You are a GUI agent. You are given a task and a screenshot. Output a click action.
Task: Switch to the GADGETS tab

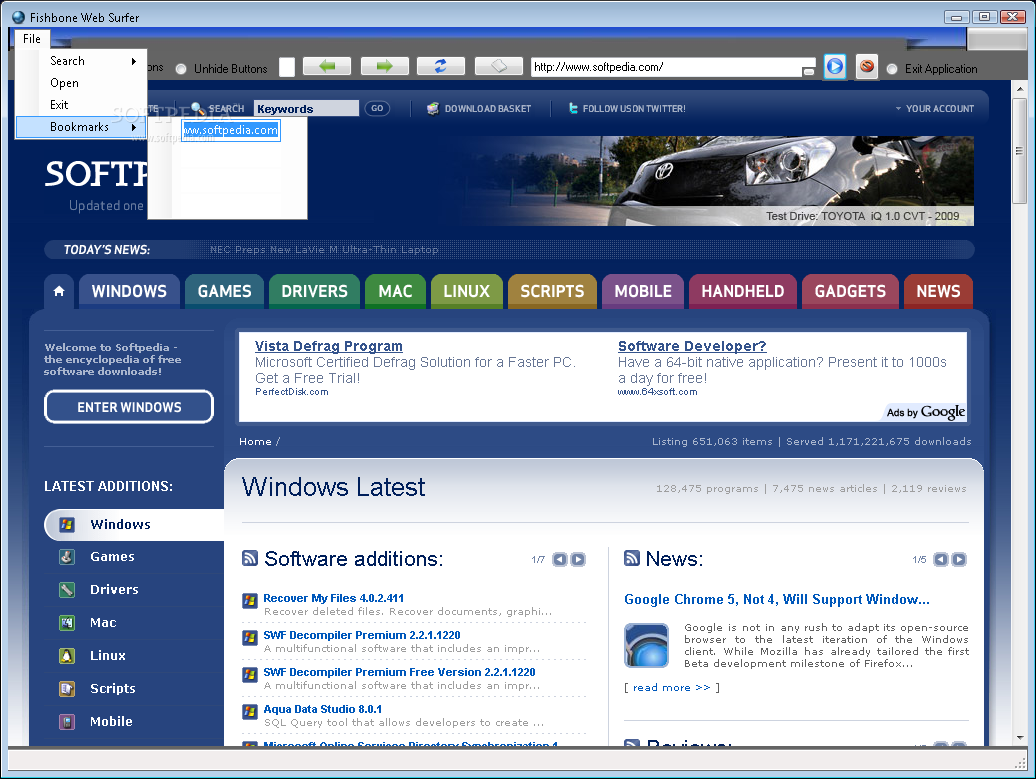[850, 291]
